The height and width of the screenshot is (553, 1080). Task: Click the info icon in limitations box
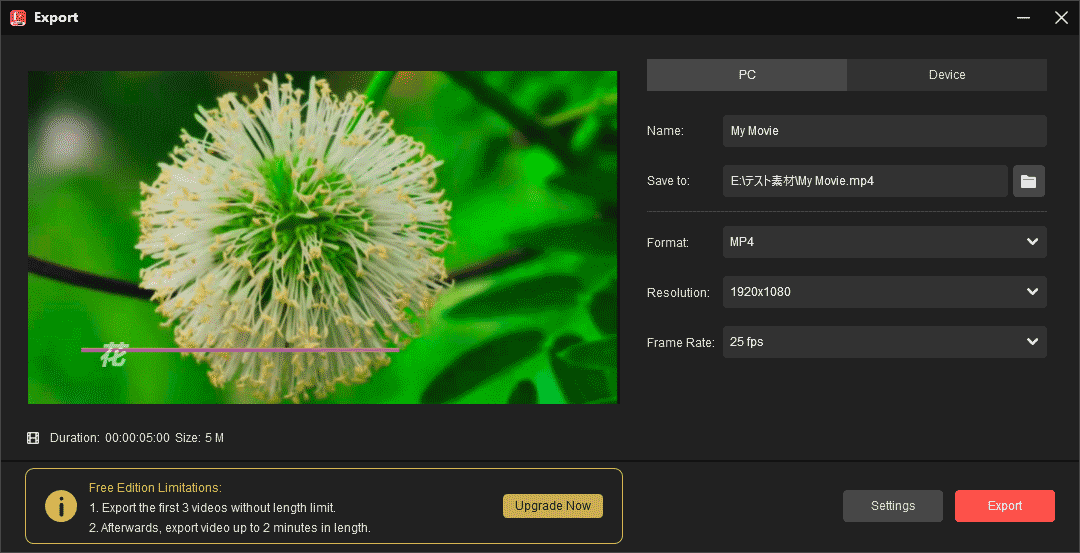tap(61, 507)
